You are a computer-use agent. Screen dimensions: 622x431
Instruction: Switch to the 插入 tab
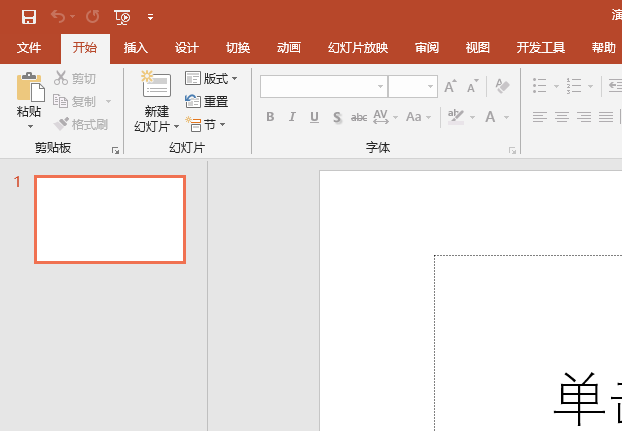coord(136,48)
